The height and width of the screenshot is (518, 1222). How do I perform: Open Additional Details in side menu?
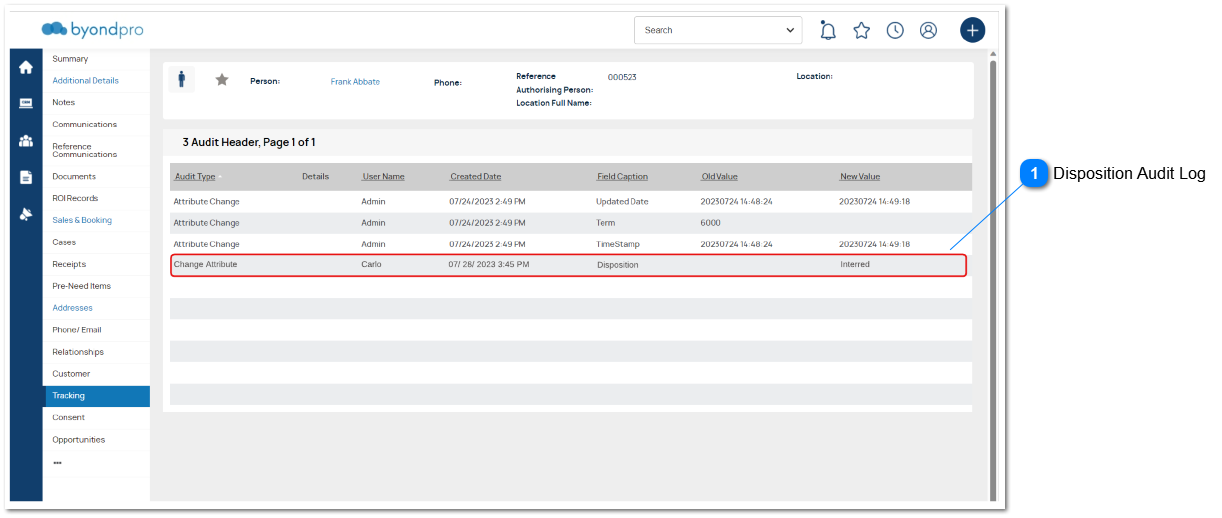(85, 81)
